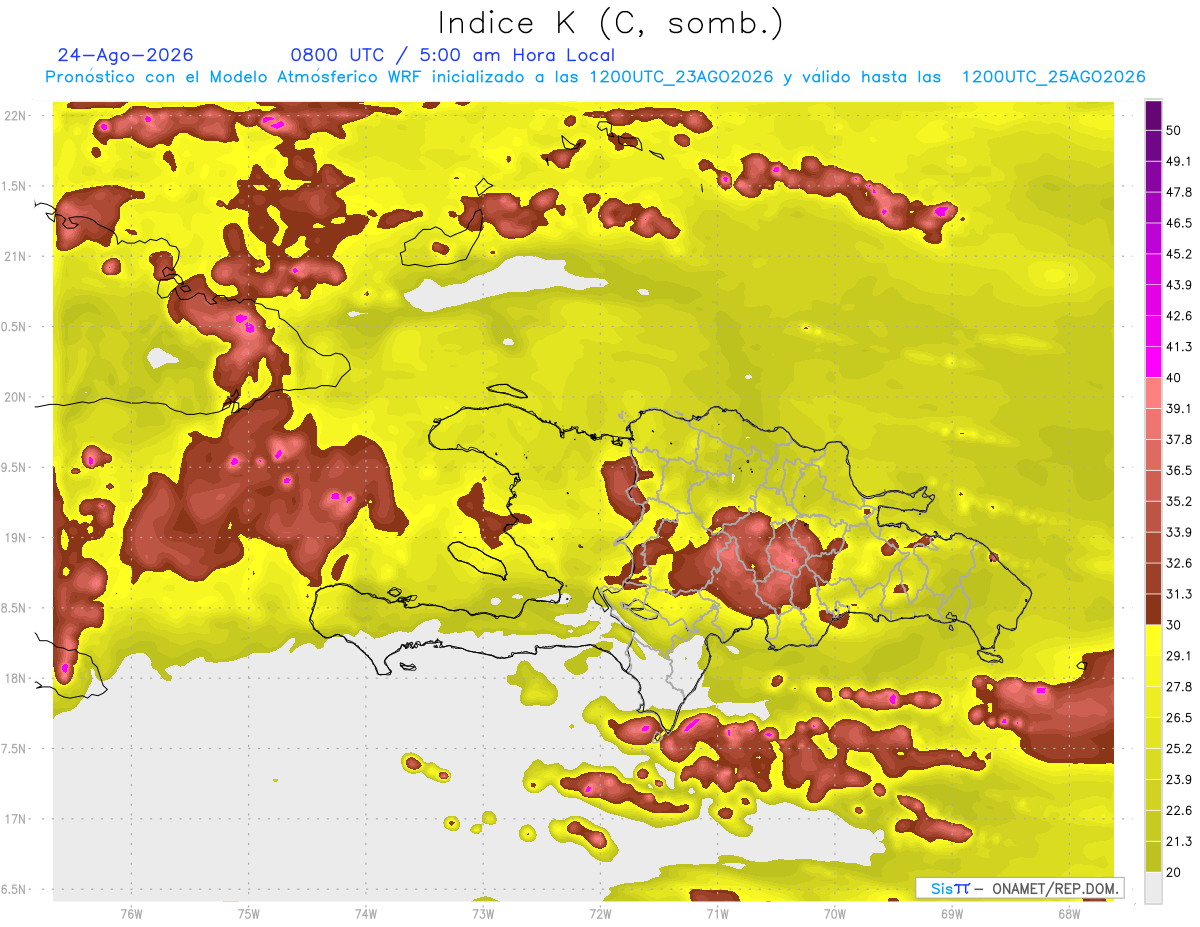Click the colorbar value label 31.3

click(x=1179, y=594)
